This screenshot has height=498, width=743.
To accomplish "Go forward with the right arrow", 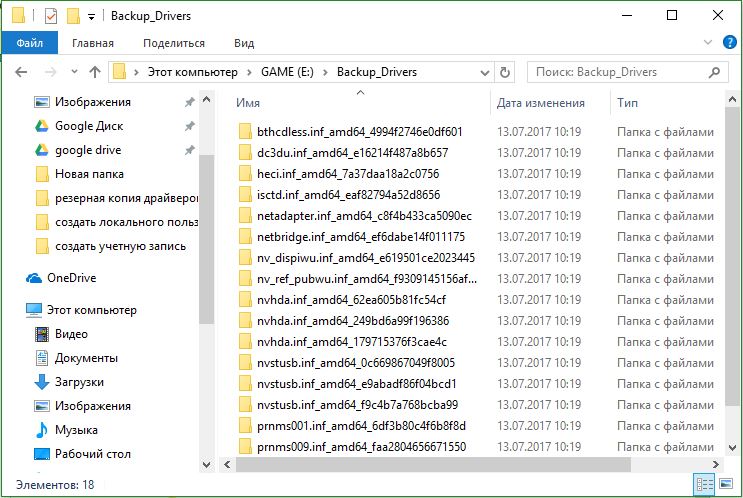I will tap(50, 72).
